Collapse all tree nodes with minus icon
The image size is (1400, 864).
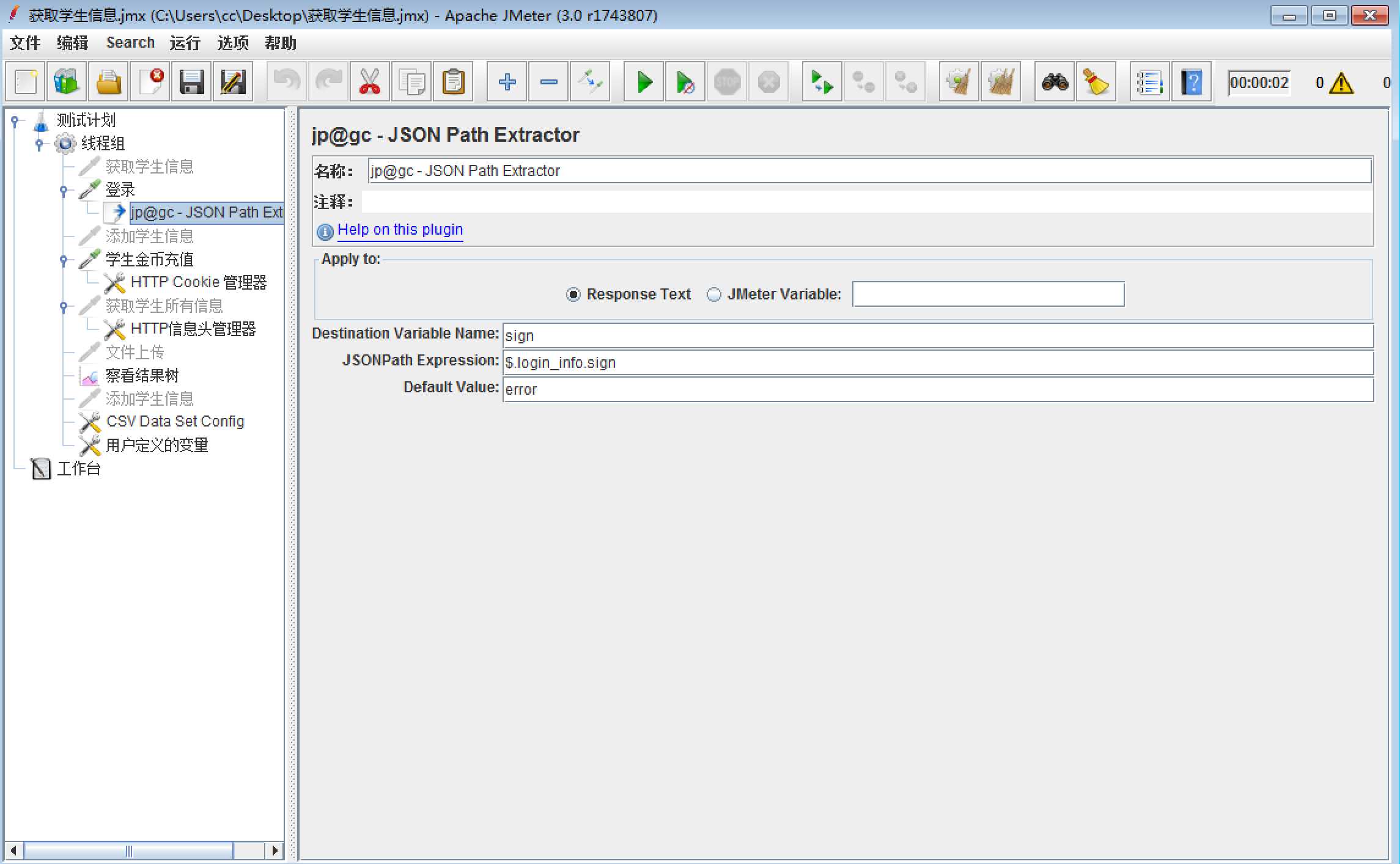548,82
